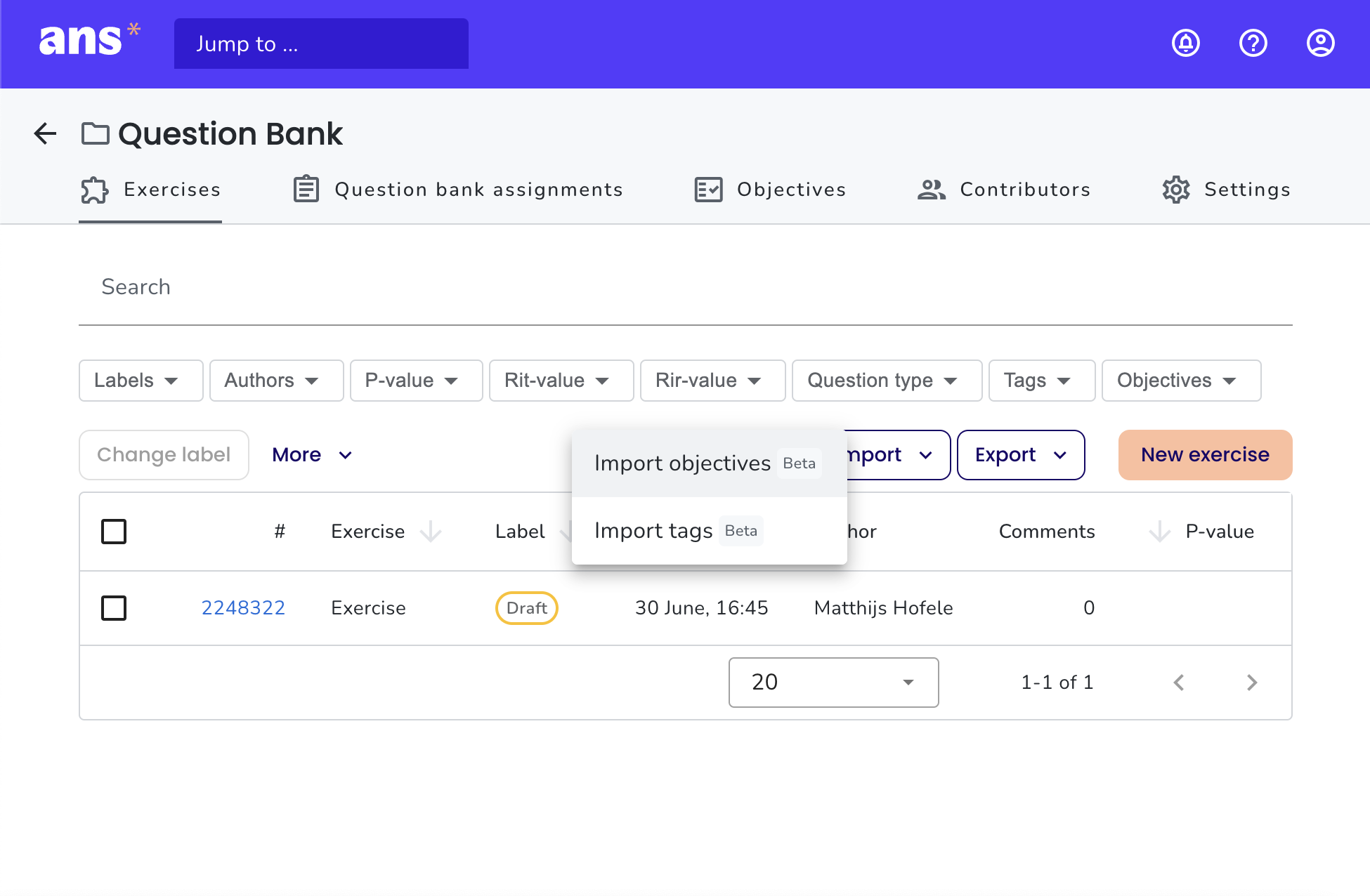This screenshot has width=1370, height=896.
Task: Tick the select-all checkbox in the table header
Action: pos(114,532)
